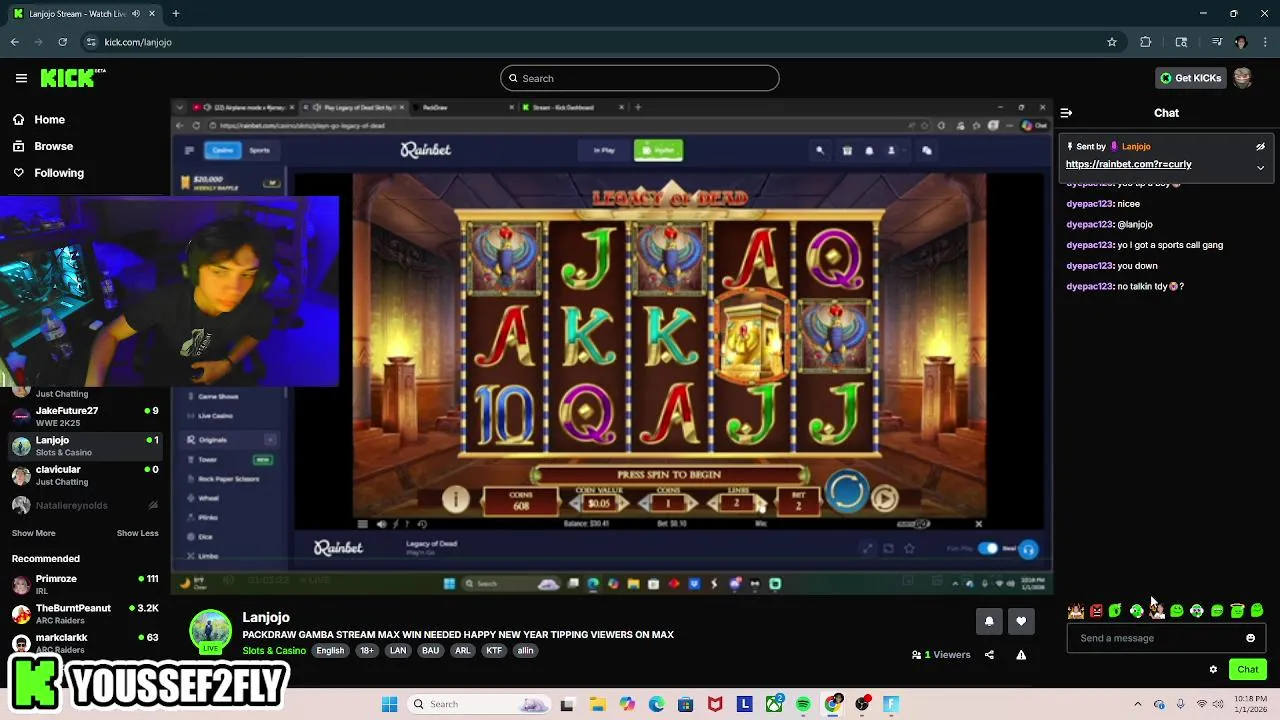Open the emoji picker in chat
1280x720 pixels.
[1250, 638]
